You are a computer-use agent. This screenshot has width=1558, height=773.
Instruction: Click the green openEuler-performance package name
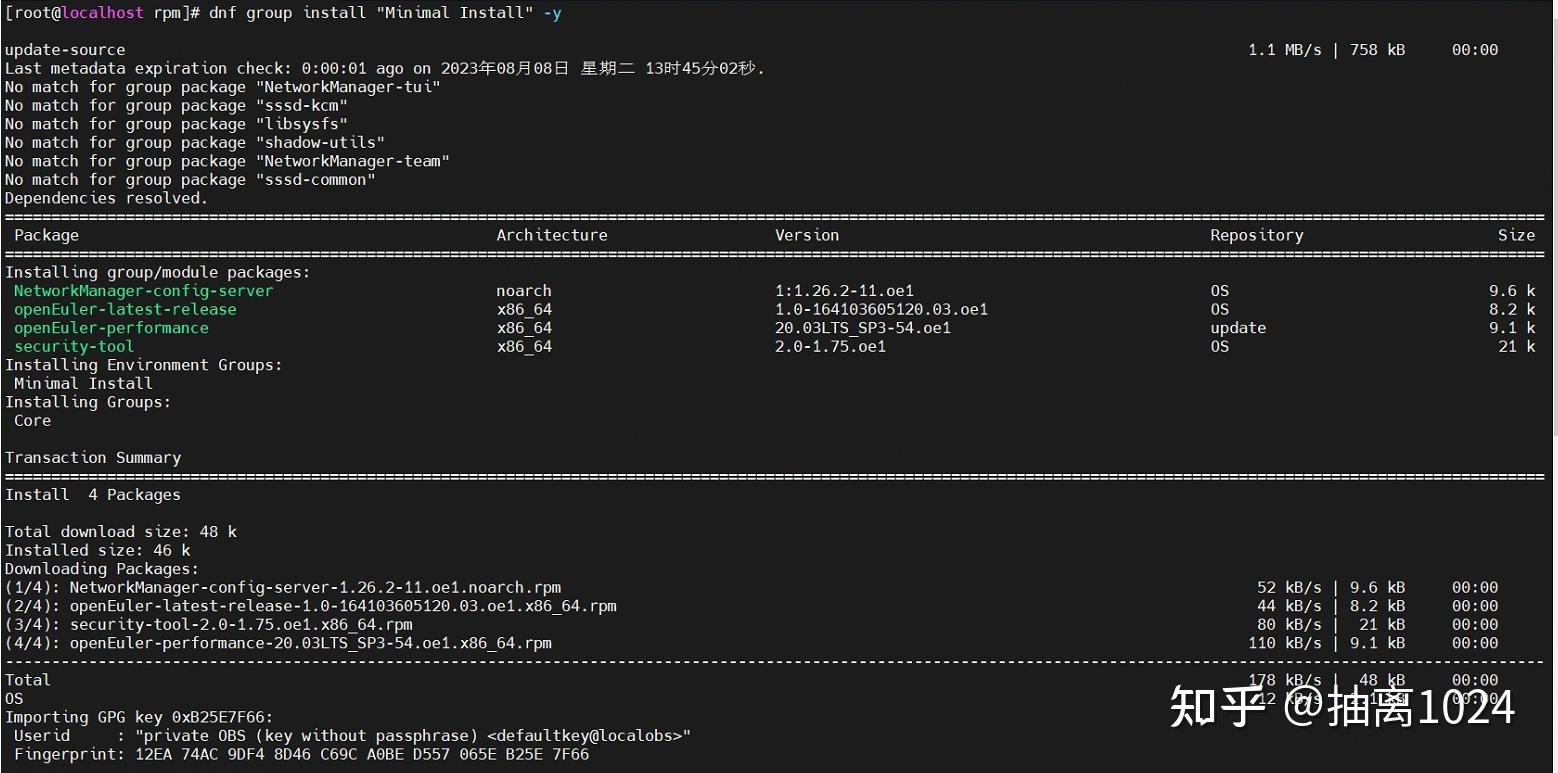[111, 328]
